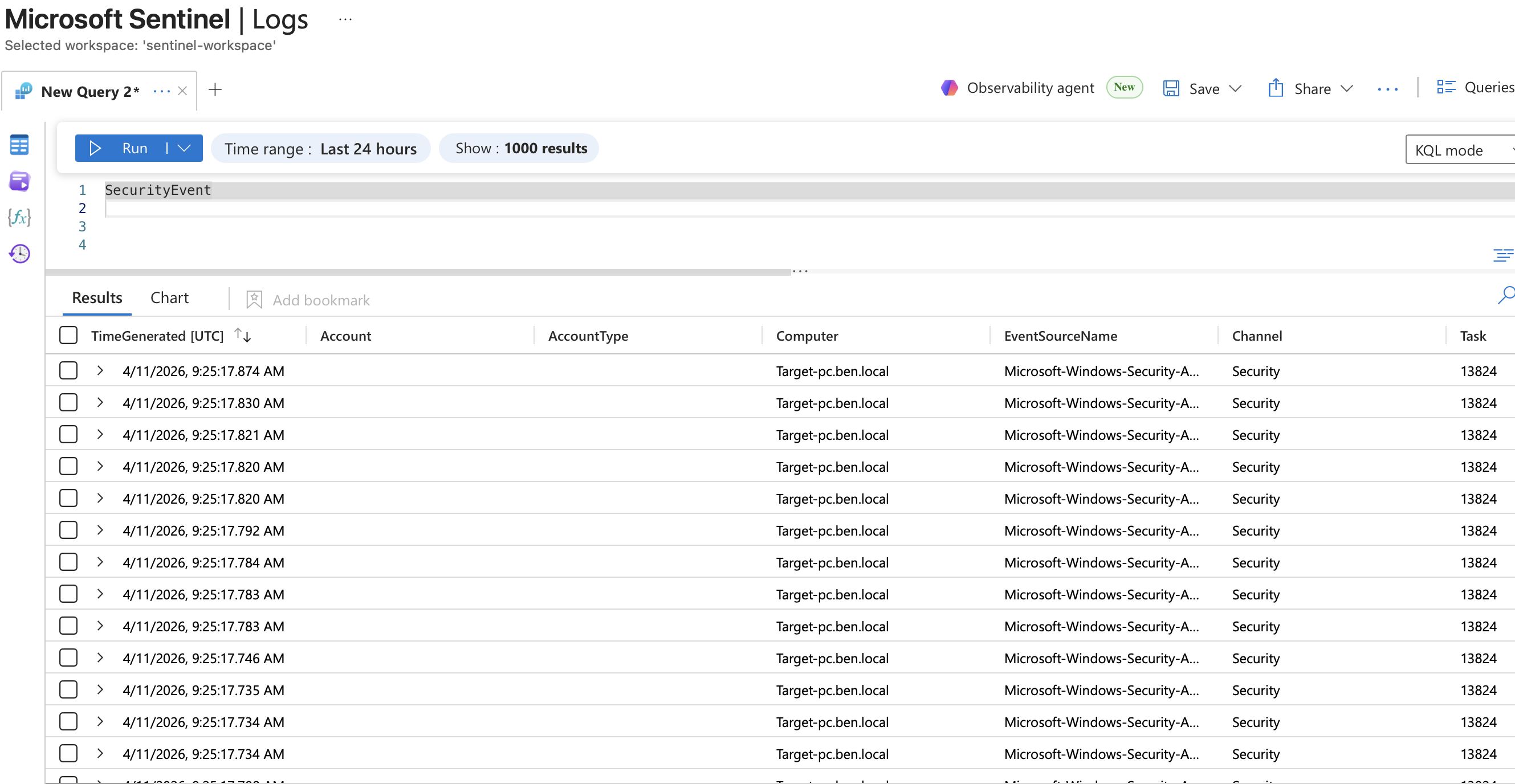Open the Save dropdown menu

[x=1236, y=89]
